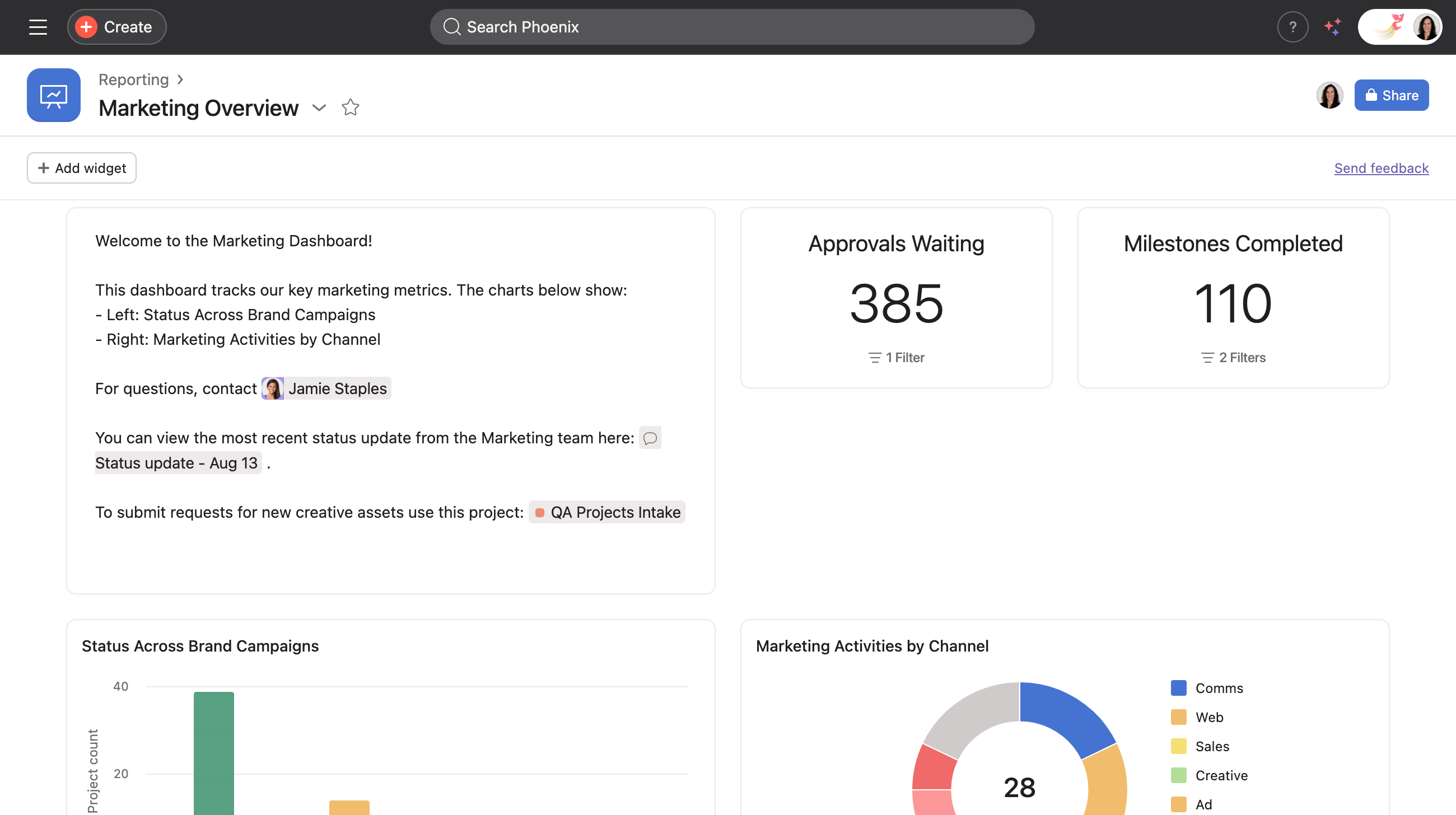Open the 1 Filter control on Approvals Waiting
1456x815 pixels.
[x=895, y=357]
